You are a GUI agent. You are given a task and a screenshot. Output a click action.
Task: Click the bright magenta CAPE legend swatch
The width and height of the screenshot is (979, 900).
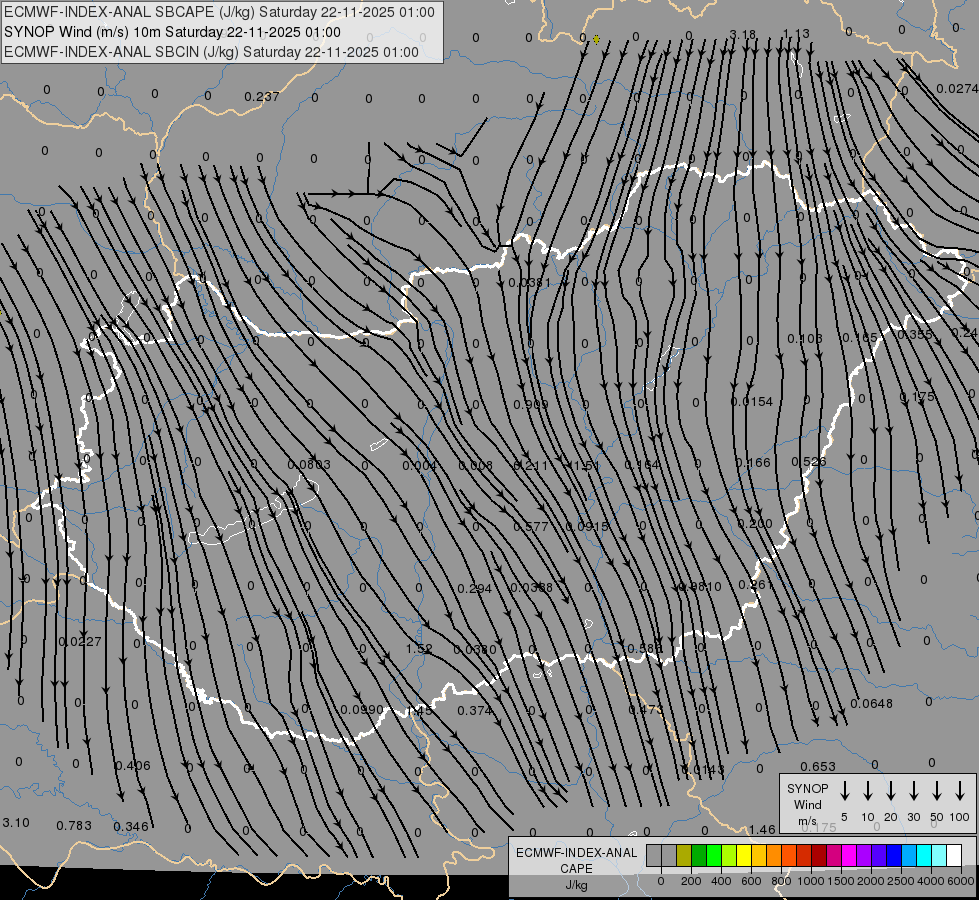(x=849, y=855)
